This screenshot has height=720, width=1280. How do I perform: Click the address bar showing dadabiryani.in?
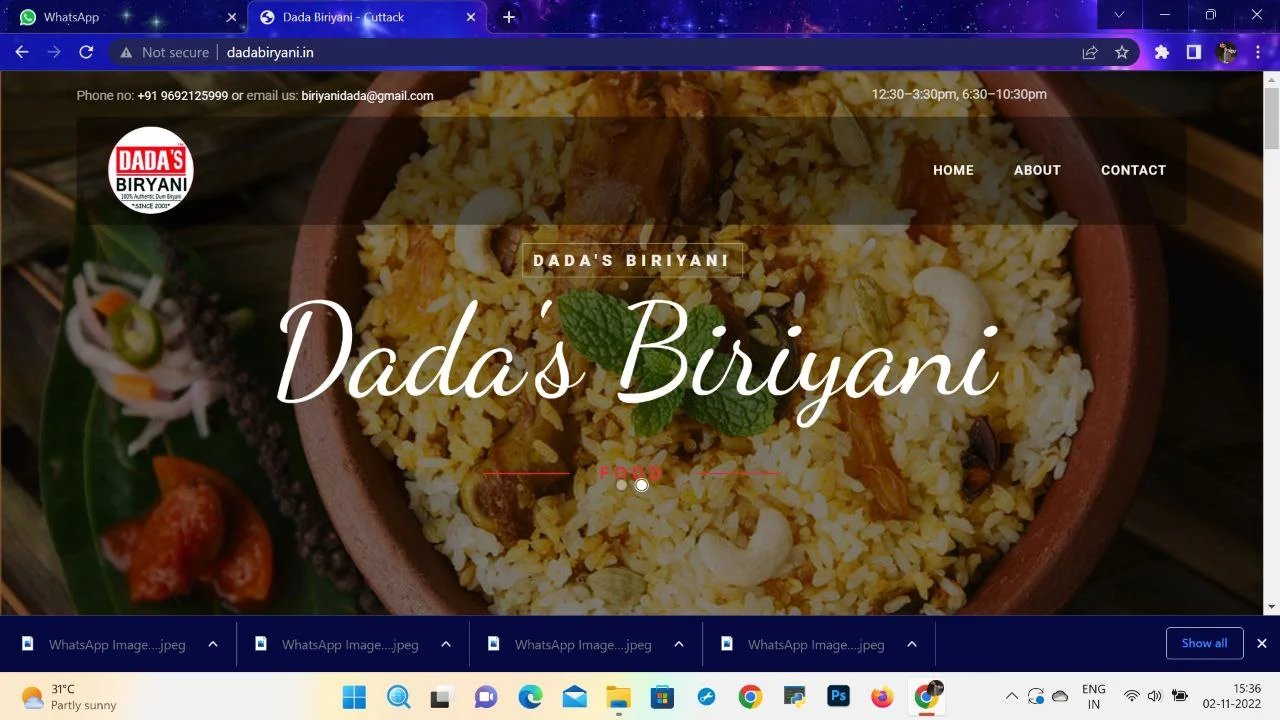click(600, 52)
